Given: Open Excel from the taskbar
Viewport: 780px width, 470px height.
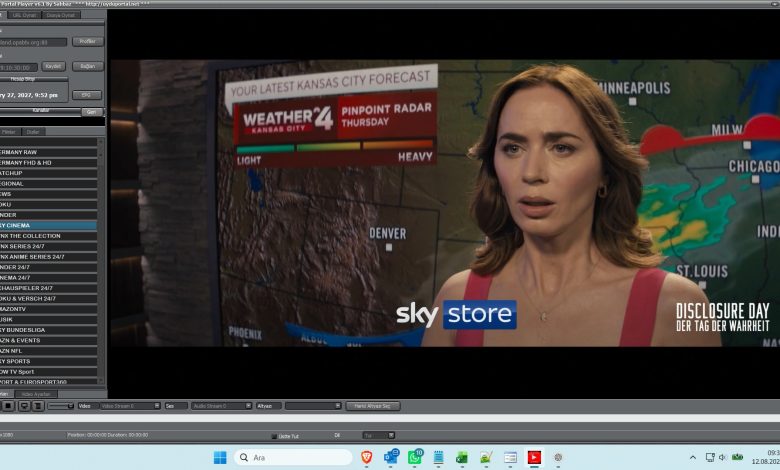Looking at the screenshot, I should 462,457.
